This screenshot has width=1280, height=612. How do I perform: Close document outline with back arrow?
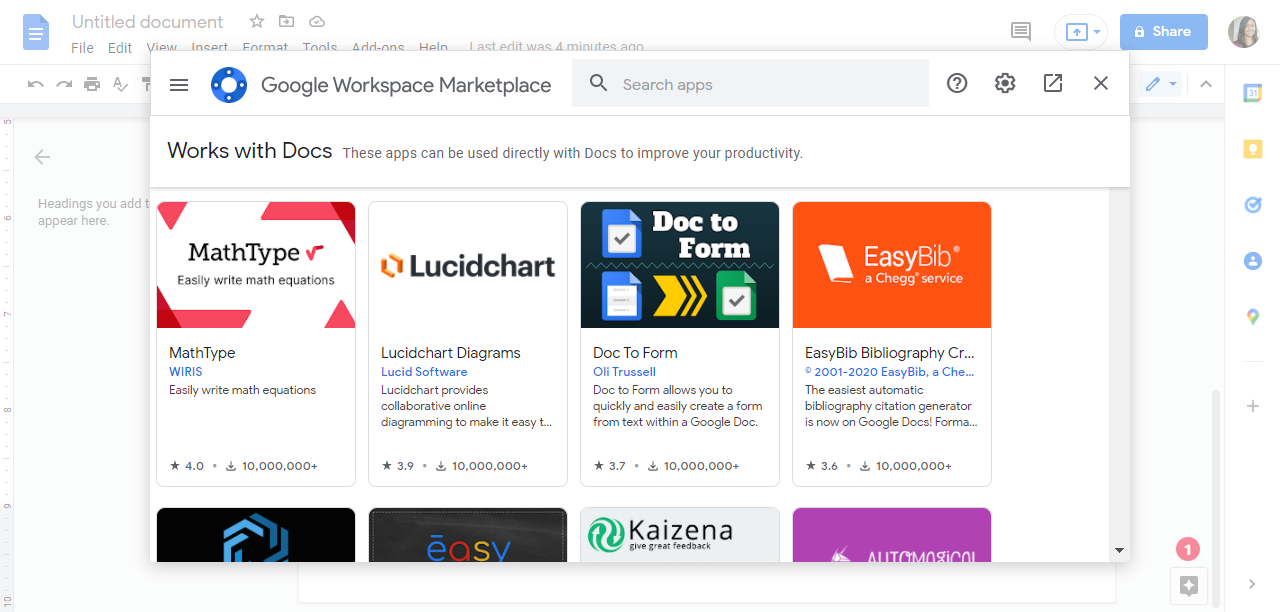[x=42, y=156]
